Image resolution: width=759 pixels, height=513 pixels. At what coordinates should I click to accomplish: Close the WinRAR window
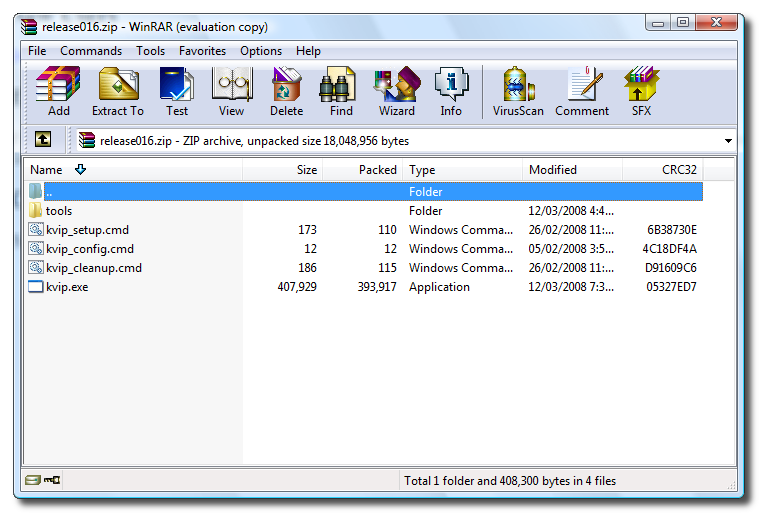click(x=716, y=22)
